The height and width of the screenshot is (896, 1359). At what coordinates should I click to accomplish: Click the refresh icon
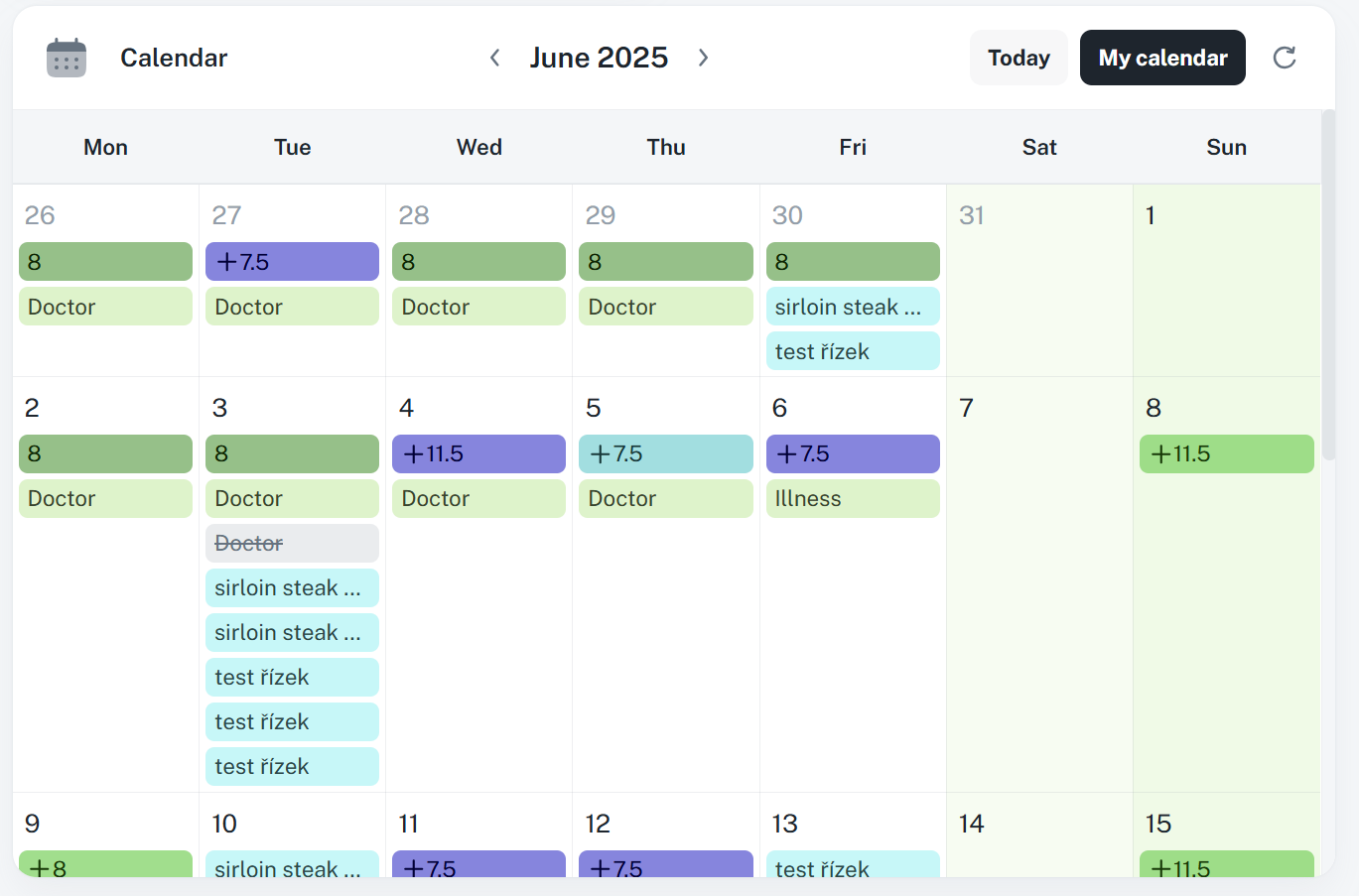point(1285,58)
